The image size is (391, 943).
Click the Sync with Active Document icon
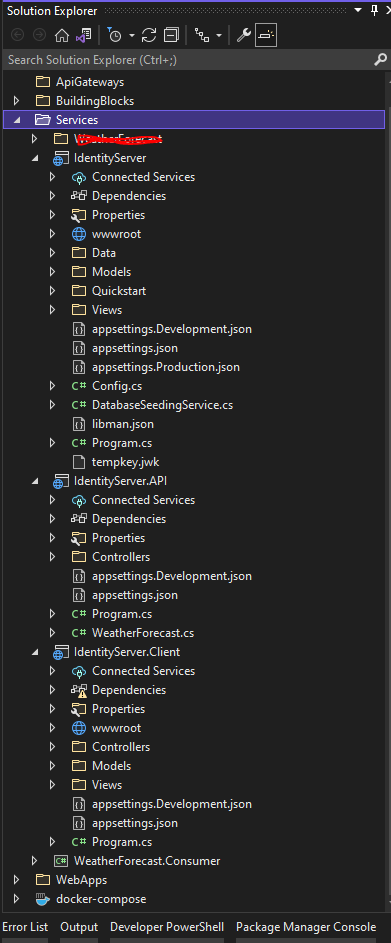point(149,35)
